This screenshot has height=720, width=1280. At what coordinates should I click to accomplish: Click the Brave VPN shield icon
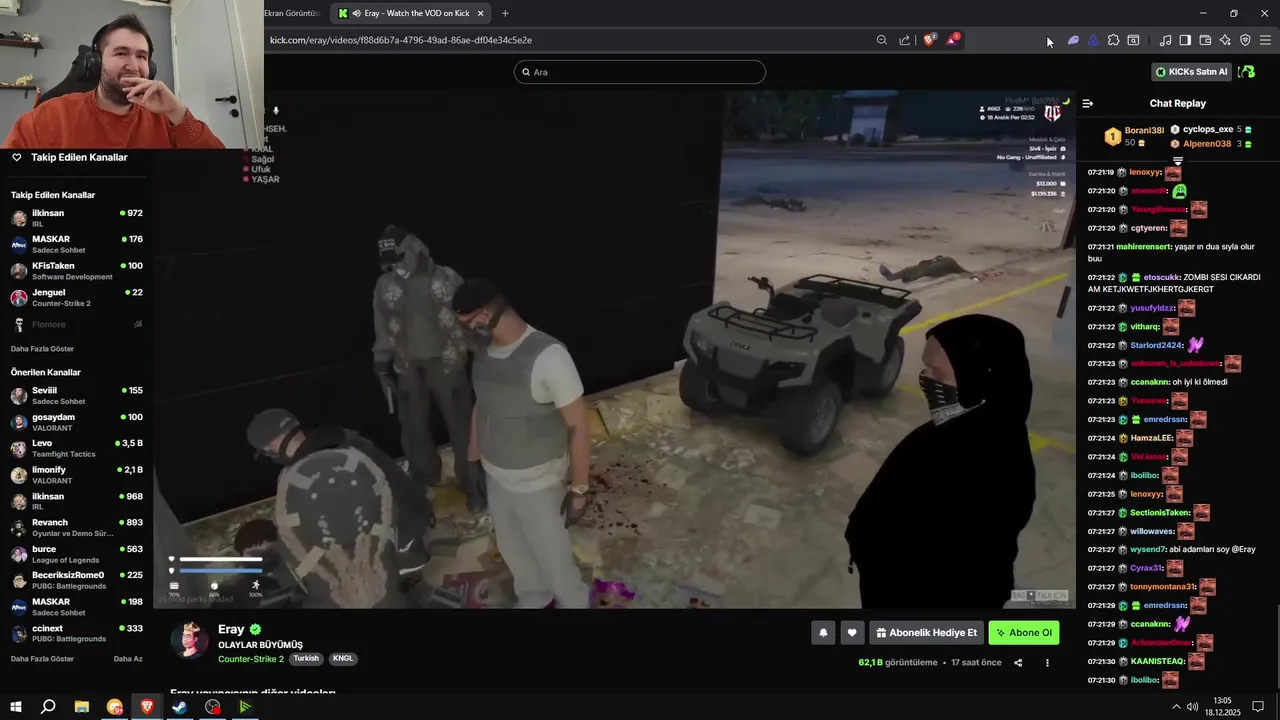coord(1245,40)
